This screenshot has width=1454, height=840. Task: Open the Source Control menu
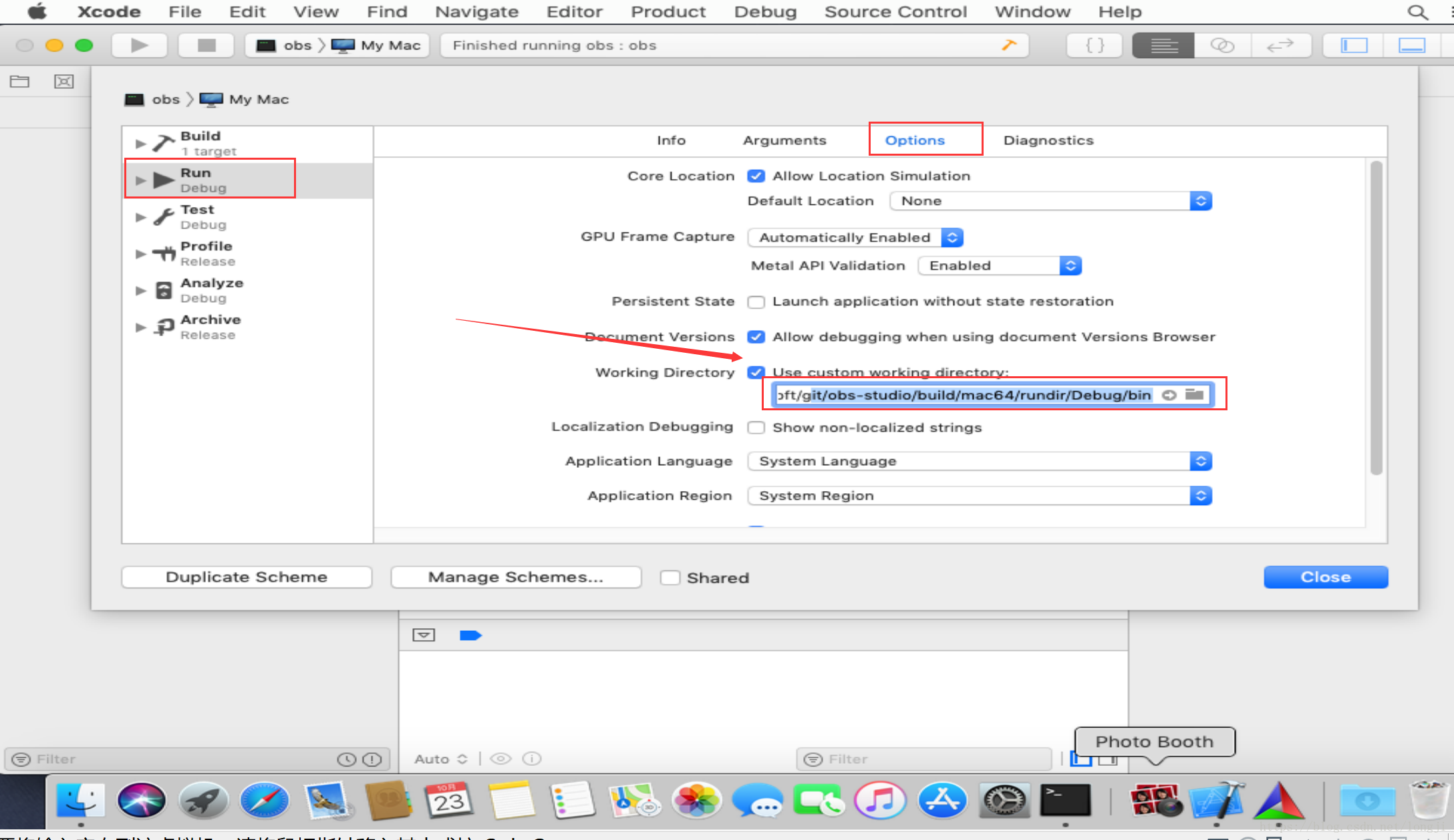click(895, 12)
